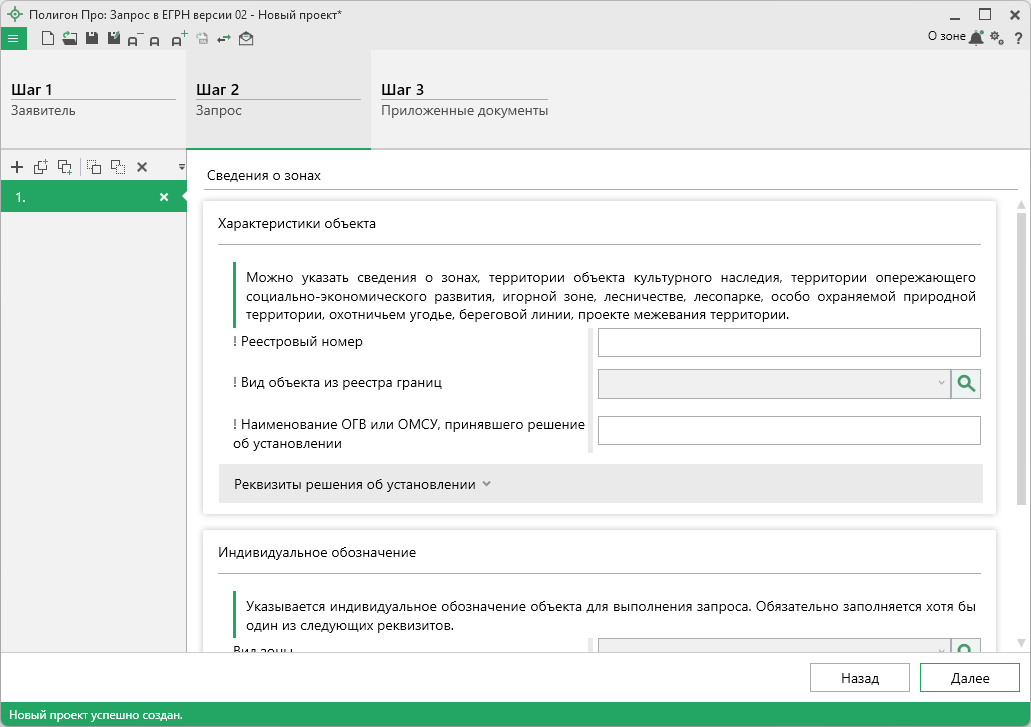
Task: Open notifications via the bell icon
Action: tap(977, 38)
